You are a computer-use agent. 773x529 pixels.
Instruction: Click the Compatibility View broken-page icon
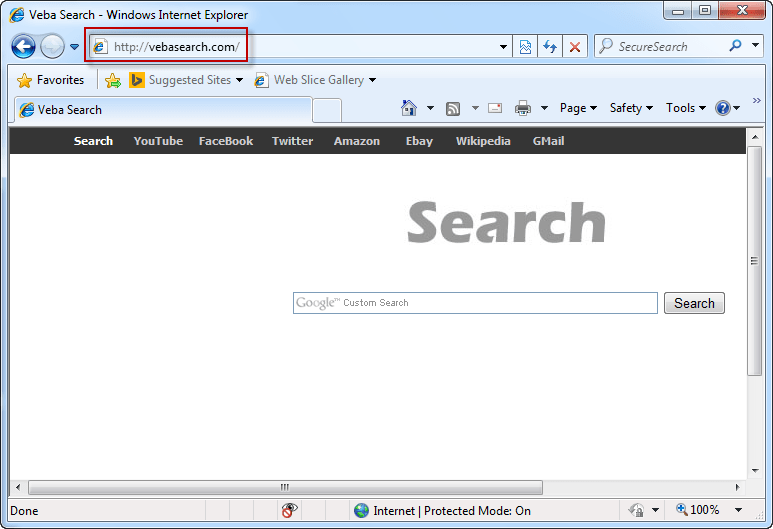pos(525,47)
